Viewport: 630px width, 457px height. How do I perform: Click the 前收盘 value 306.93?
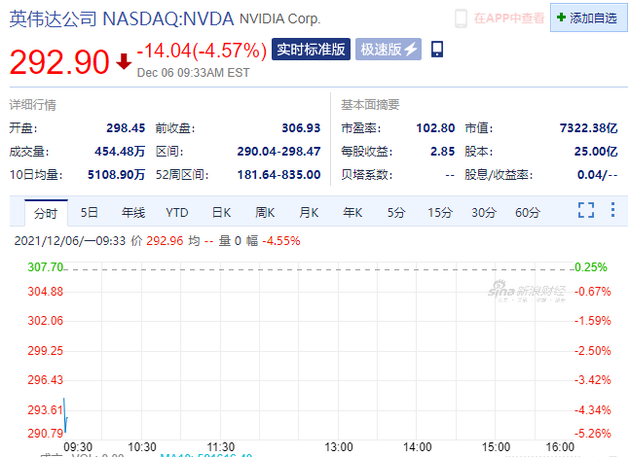(x=301, y=128)
